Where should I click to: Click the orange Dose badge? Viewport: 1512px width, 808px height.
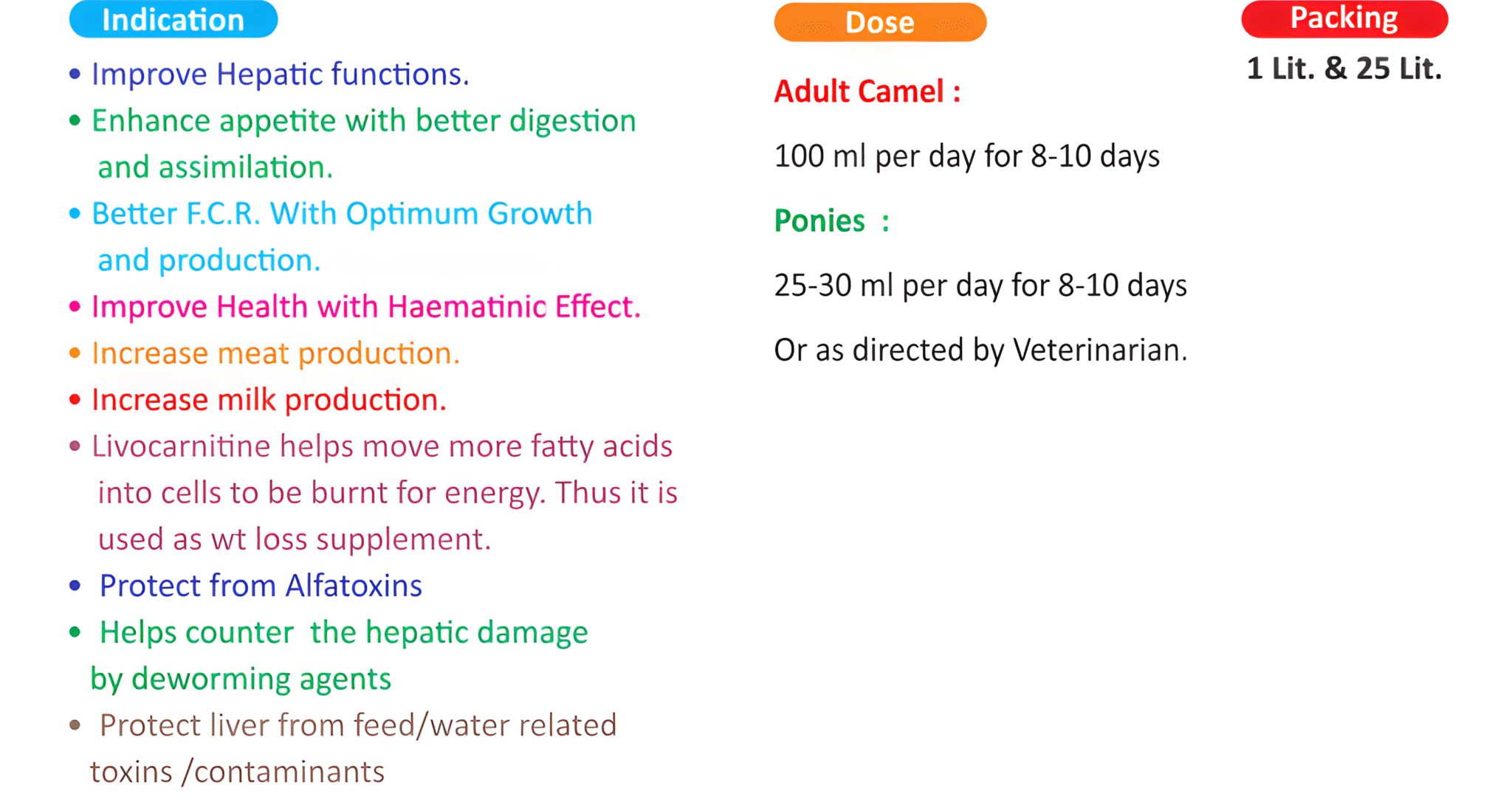coord(879,22)
